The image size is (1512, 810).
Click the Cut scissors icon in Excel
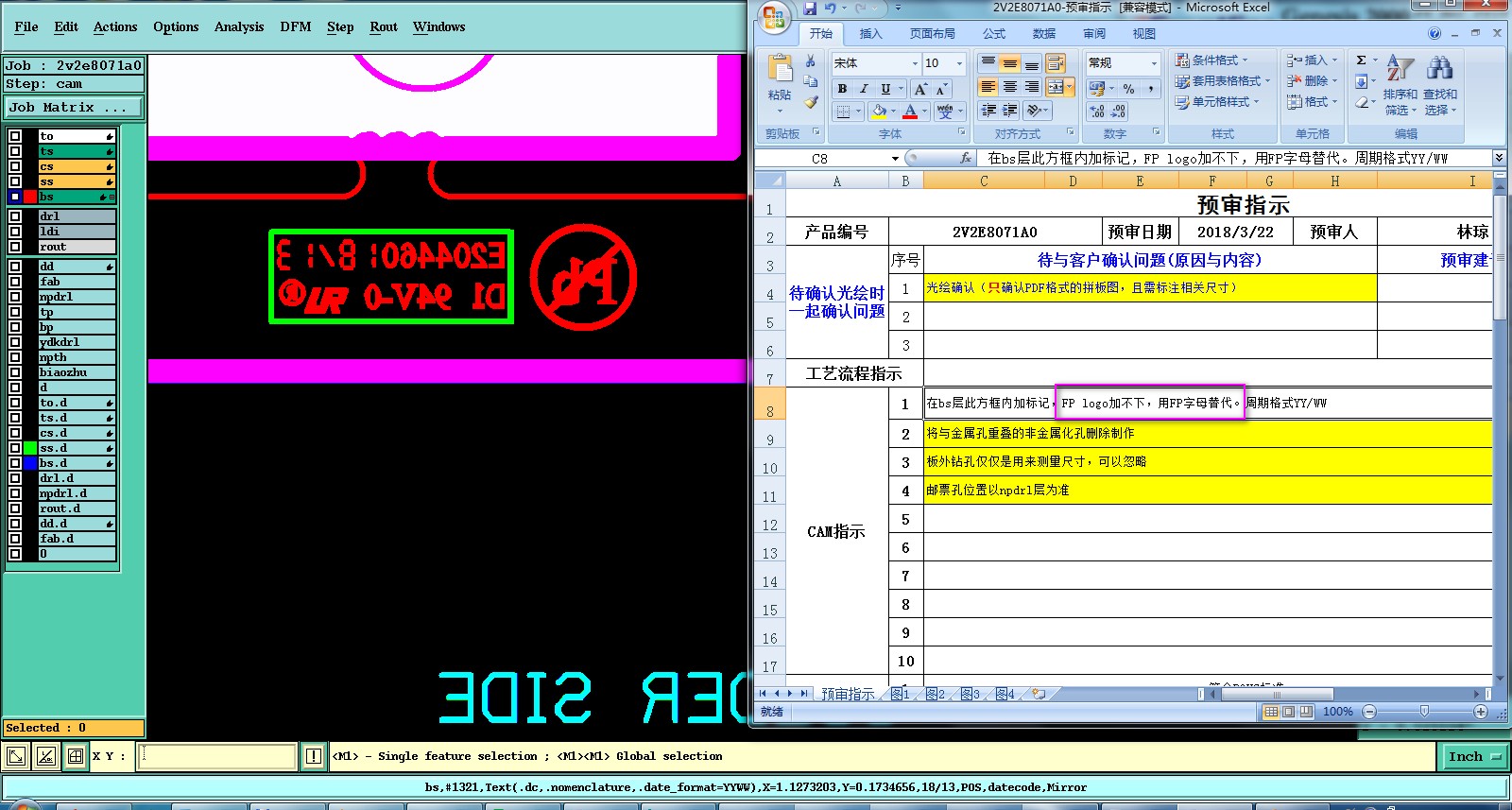coord(811,61)
